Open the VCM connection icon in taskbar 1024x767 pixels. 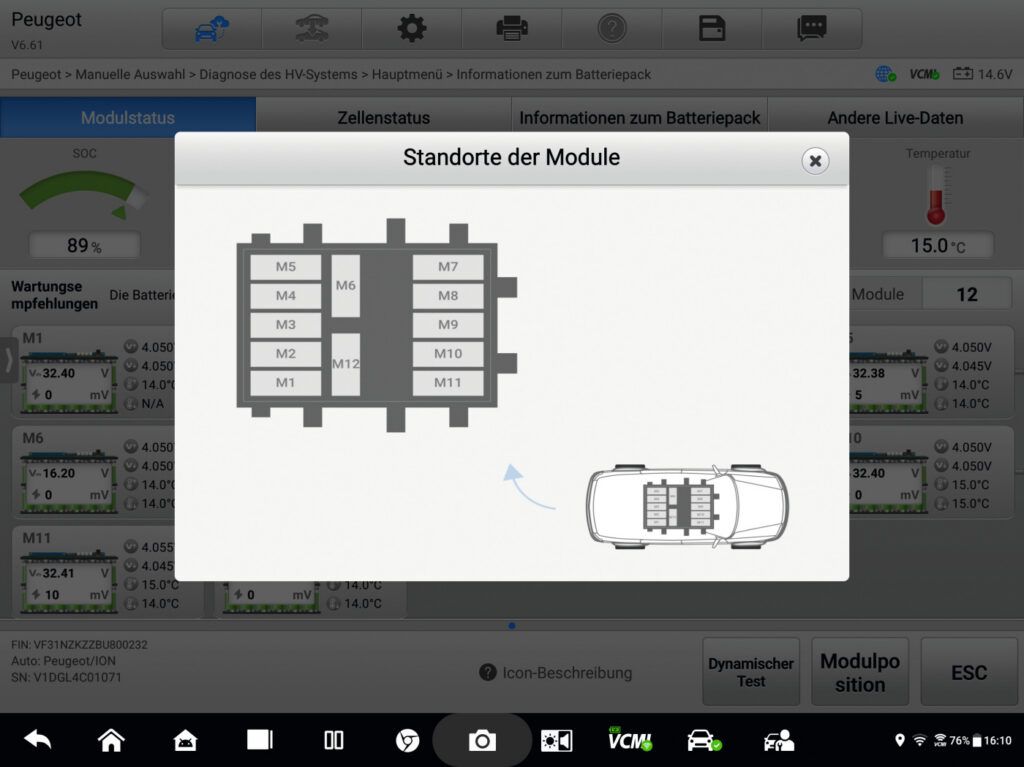pyautogui.click(x=629, y=740)
